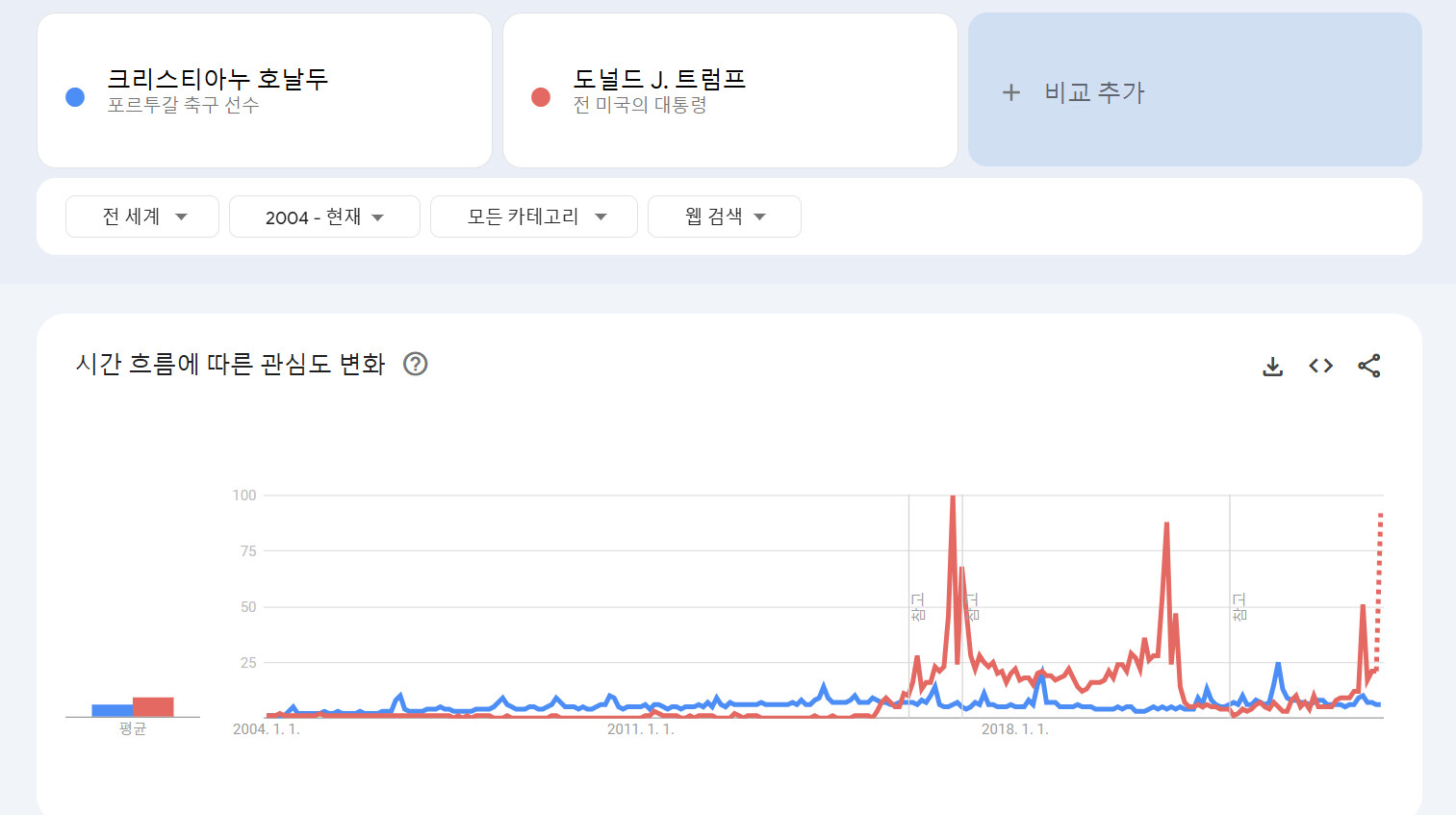Download the interest over time chart data
1456x815 pixels.
(x=1272, y=366)
